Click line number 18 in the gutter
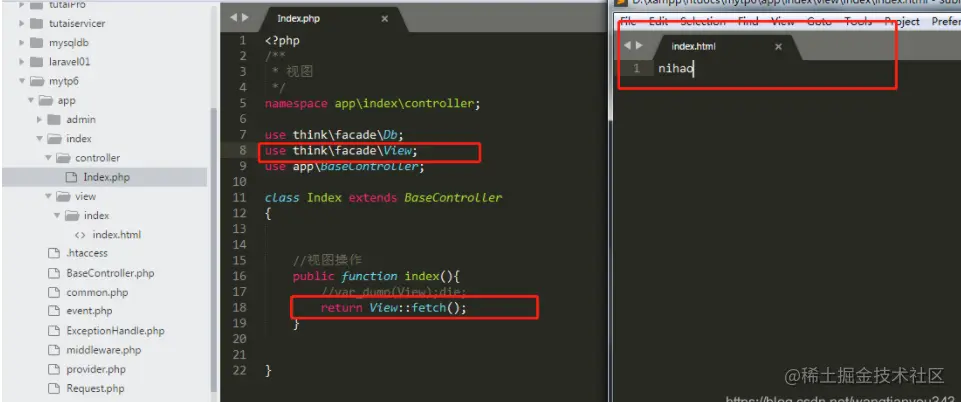 [240, 308]
